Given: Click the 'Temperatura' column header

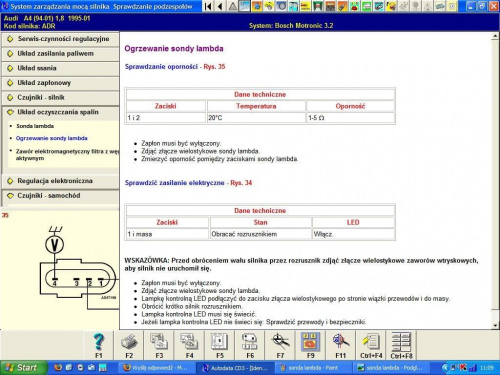Looking at the screenshot, I should coord(256,106).
